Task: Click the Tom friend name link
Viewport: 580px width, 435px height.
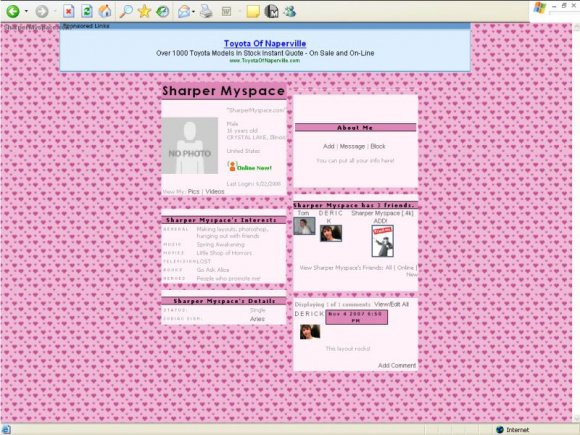Action: click(303, 213)
